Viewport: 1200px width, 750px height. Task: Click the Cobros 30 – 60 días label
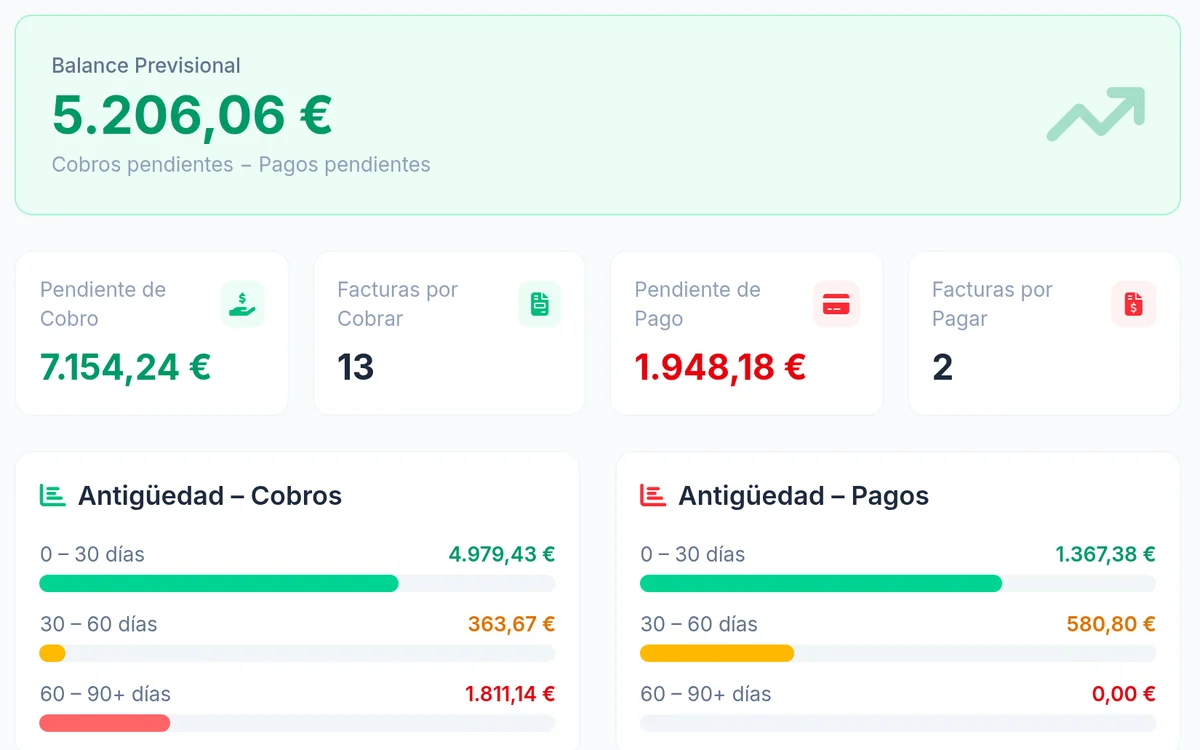tap(99, 624)
